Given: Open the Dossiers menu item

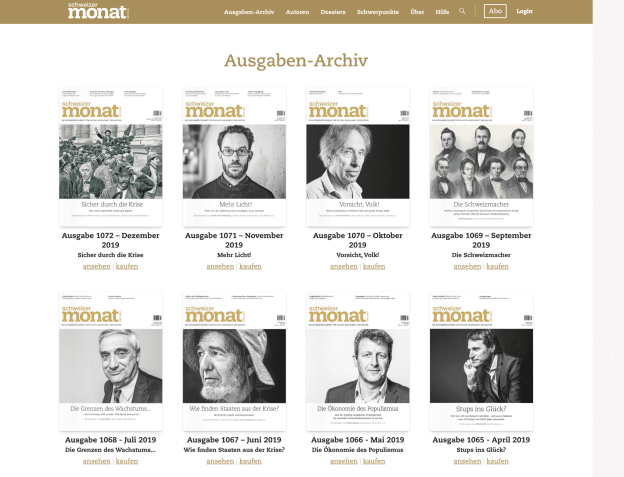Looking at the screenshot, I should pyautogui.click(x=333, y=12).
